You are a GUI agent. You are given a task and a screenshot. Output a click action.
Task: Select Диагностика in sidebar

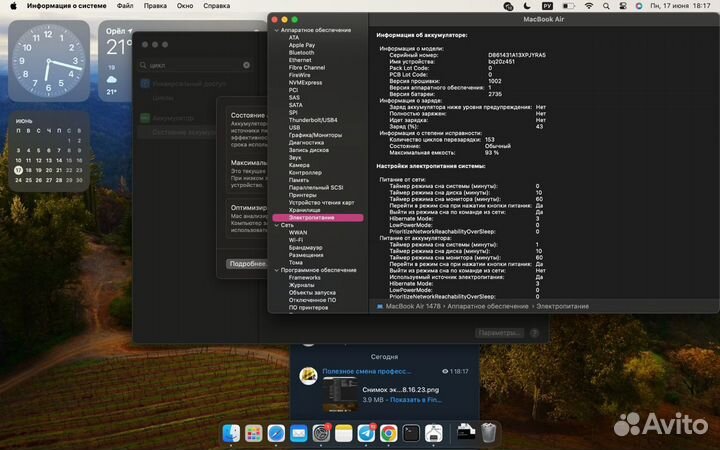coord(306,143)
